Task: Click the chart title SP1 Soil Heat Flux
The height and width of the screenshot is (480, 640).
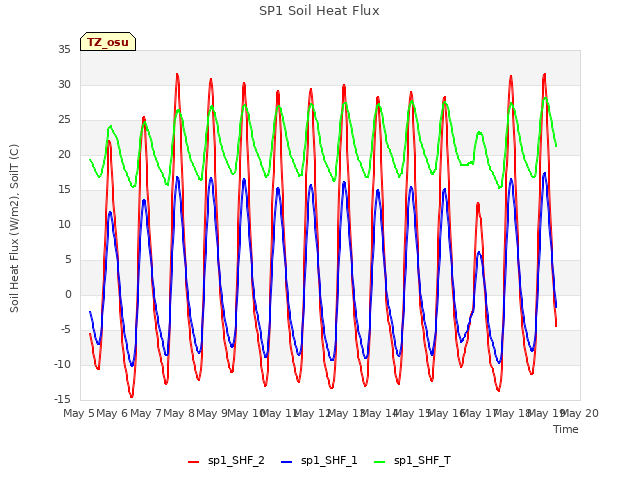Action: (x=319, y=11)
